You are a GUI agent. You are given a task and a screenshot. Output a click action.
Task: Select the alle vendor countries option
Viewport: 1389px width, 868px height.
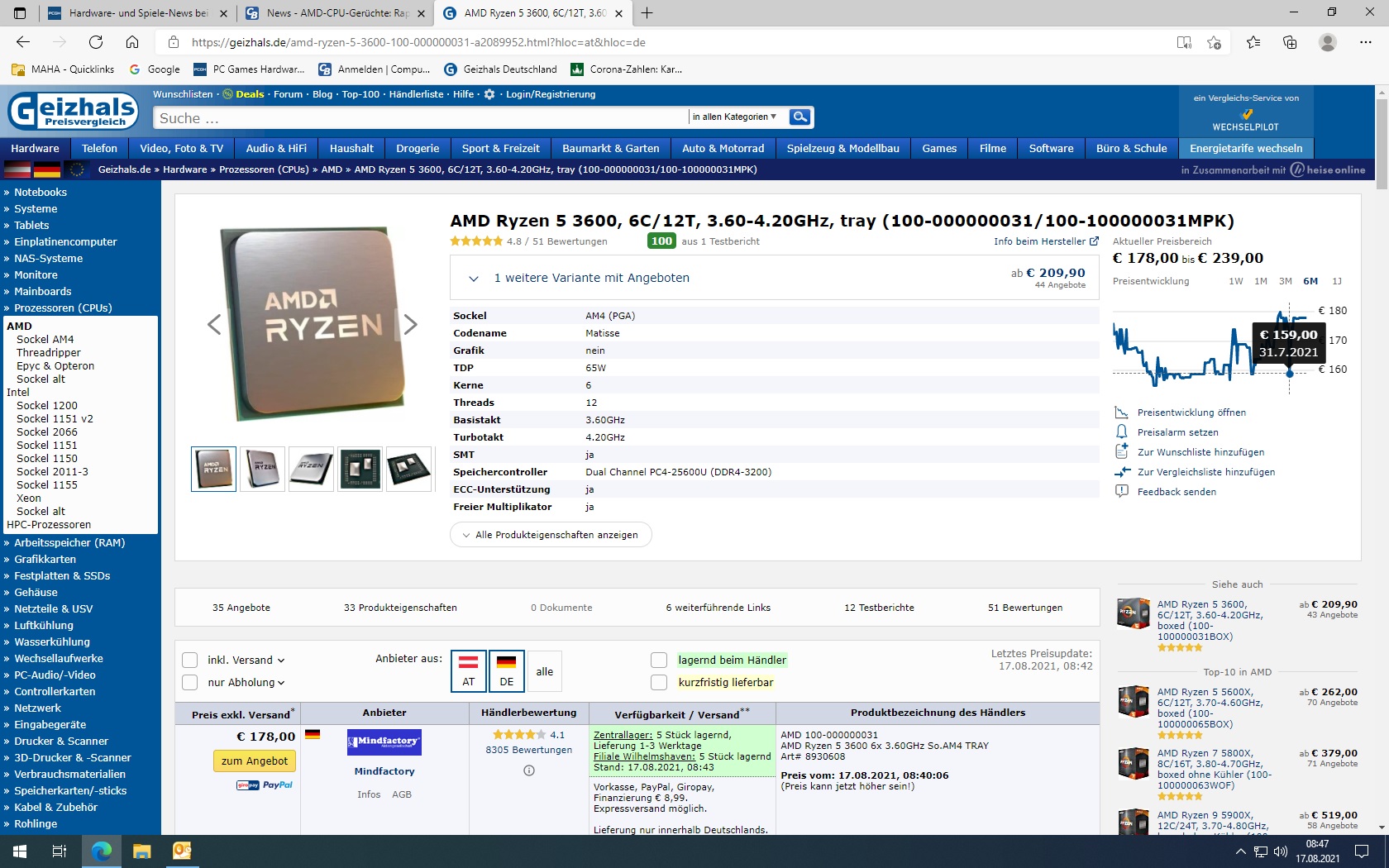tap(545, 670)
